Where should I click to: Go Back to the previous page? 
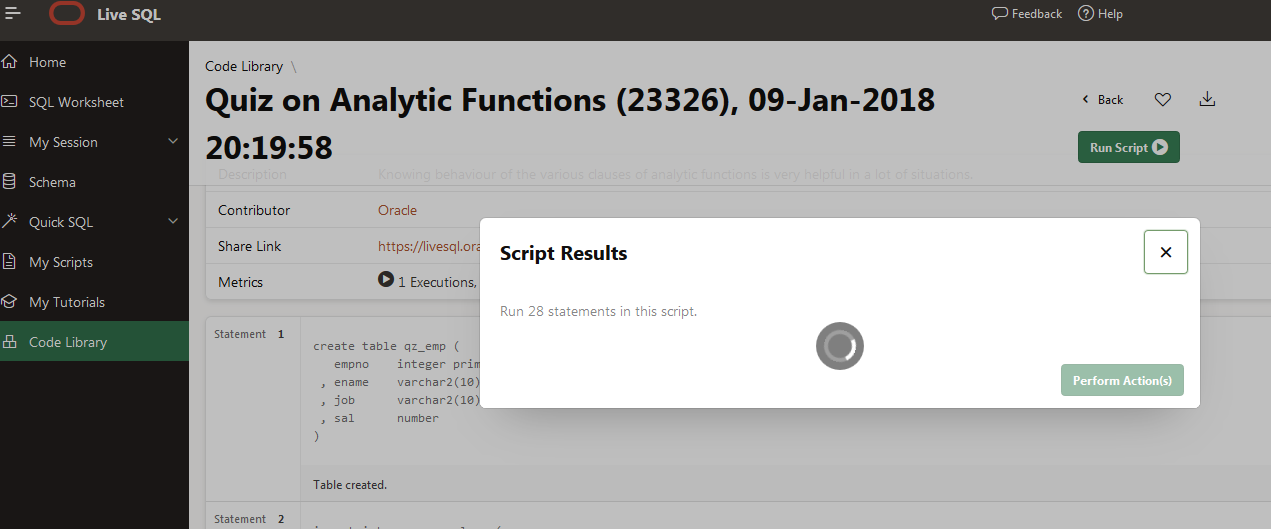[1103, 100]
